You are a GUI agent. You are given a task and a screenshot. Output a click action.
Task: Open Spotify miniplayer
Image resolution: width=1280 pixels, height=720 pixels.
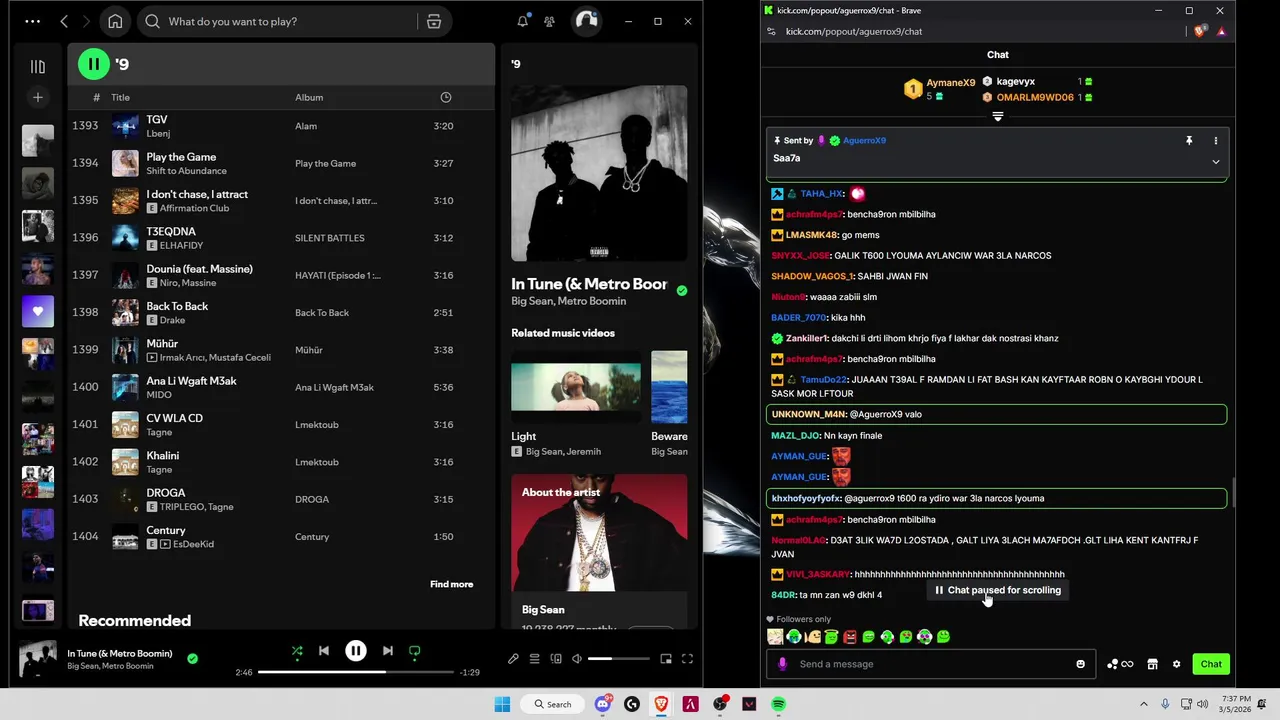(666, 659)
